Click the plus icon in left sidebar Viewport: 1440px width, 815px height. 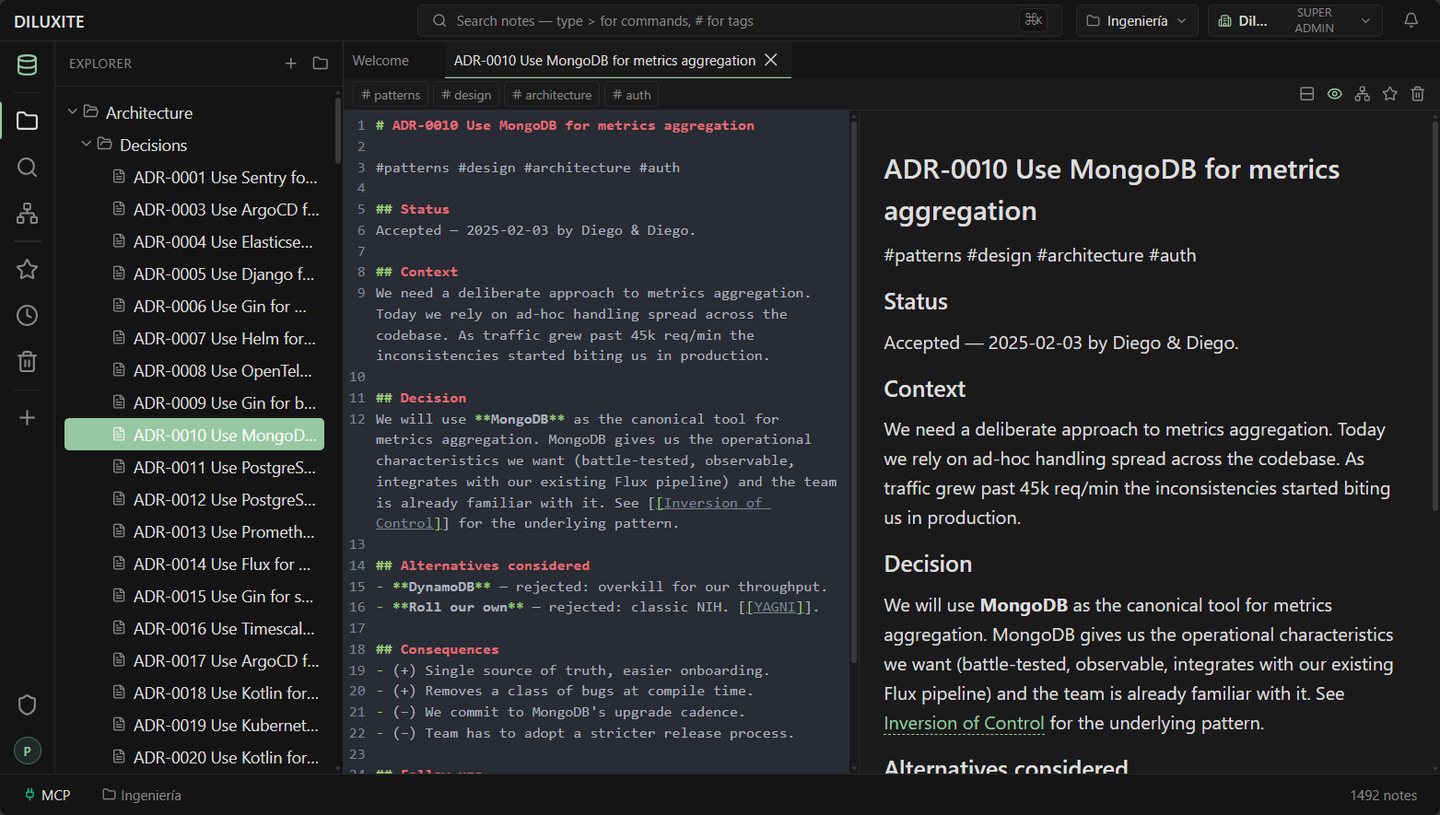pyautogui.click(x=27, y=417)
